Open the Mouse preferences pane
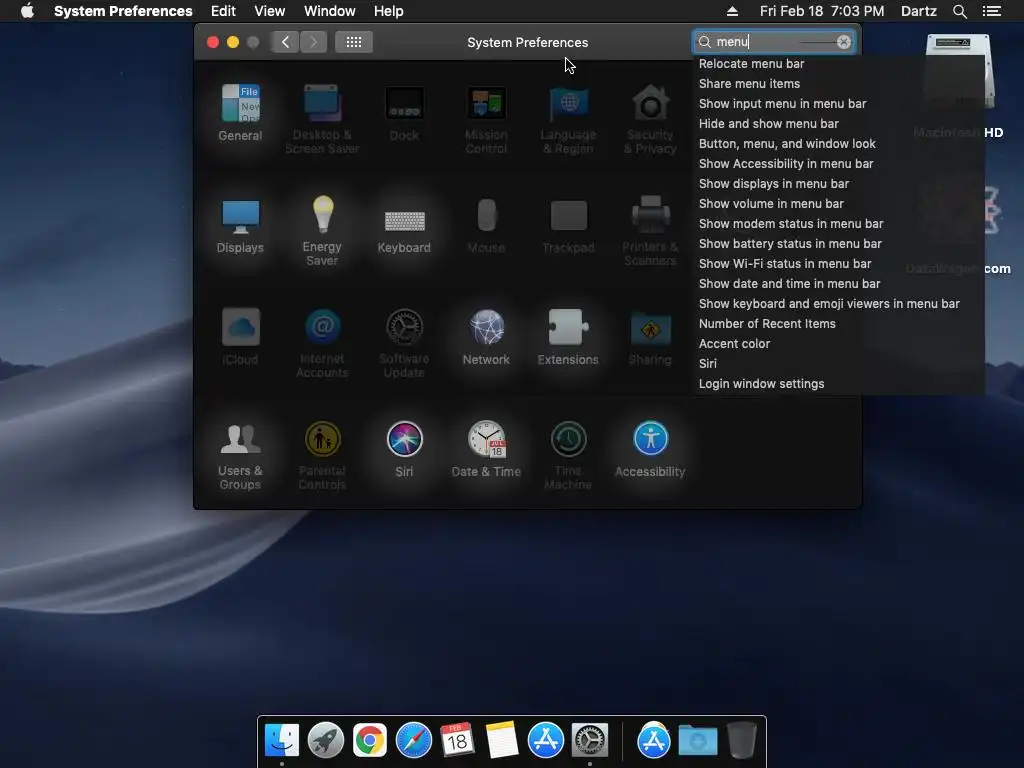The width and height of the screenshot is (1024, 768). click(486, 225)
